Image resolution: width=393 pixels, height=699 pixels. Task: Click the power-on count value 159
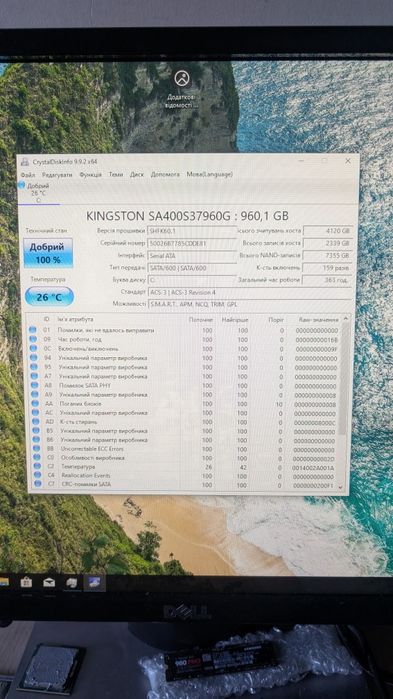click(x=328, y=268)
